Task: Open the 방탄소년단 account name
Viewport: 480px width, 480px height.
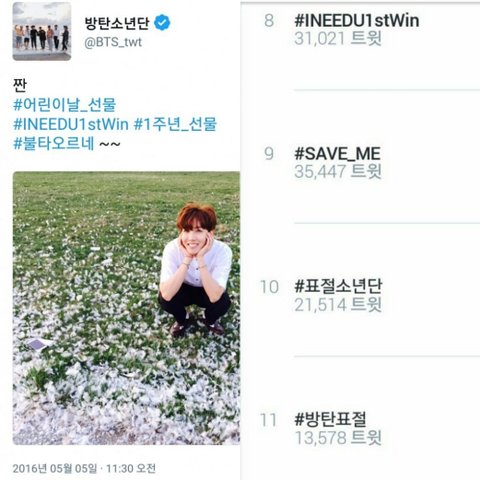Action: (117, 23)
